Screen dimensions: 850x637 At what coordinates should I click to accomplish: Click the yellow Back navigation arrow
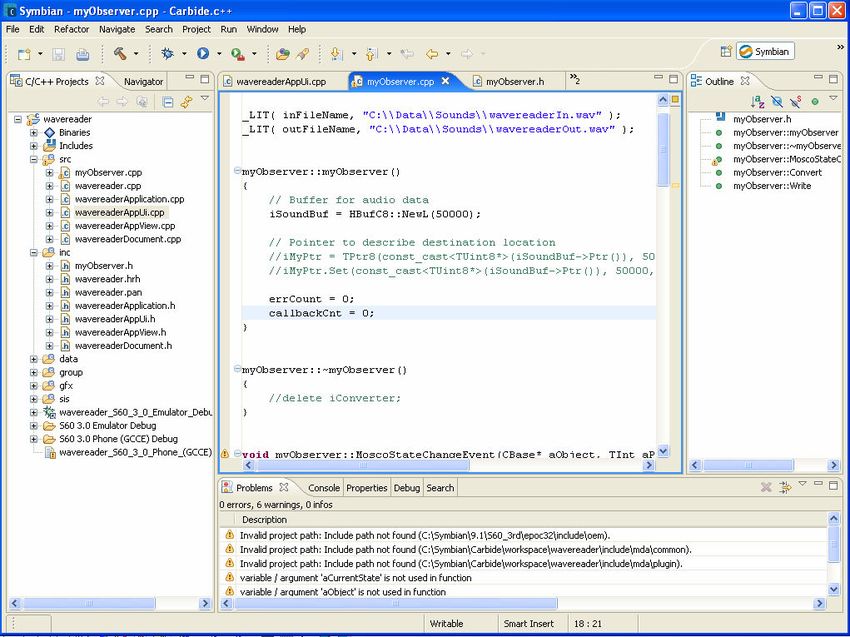click(x=432, y=54)
